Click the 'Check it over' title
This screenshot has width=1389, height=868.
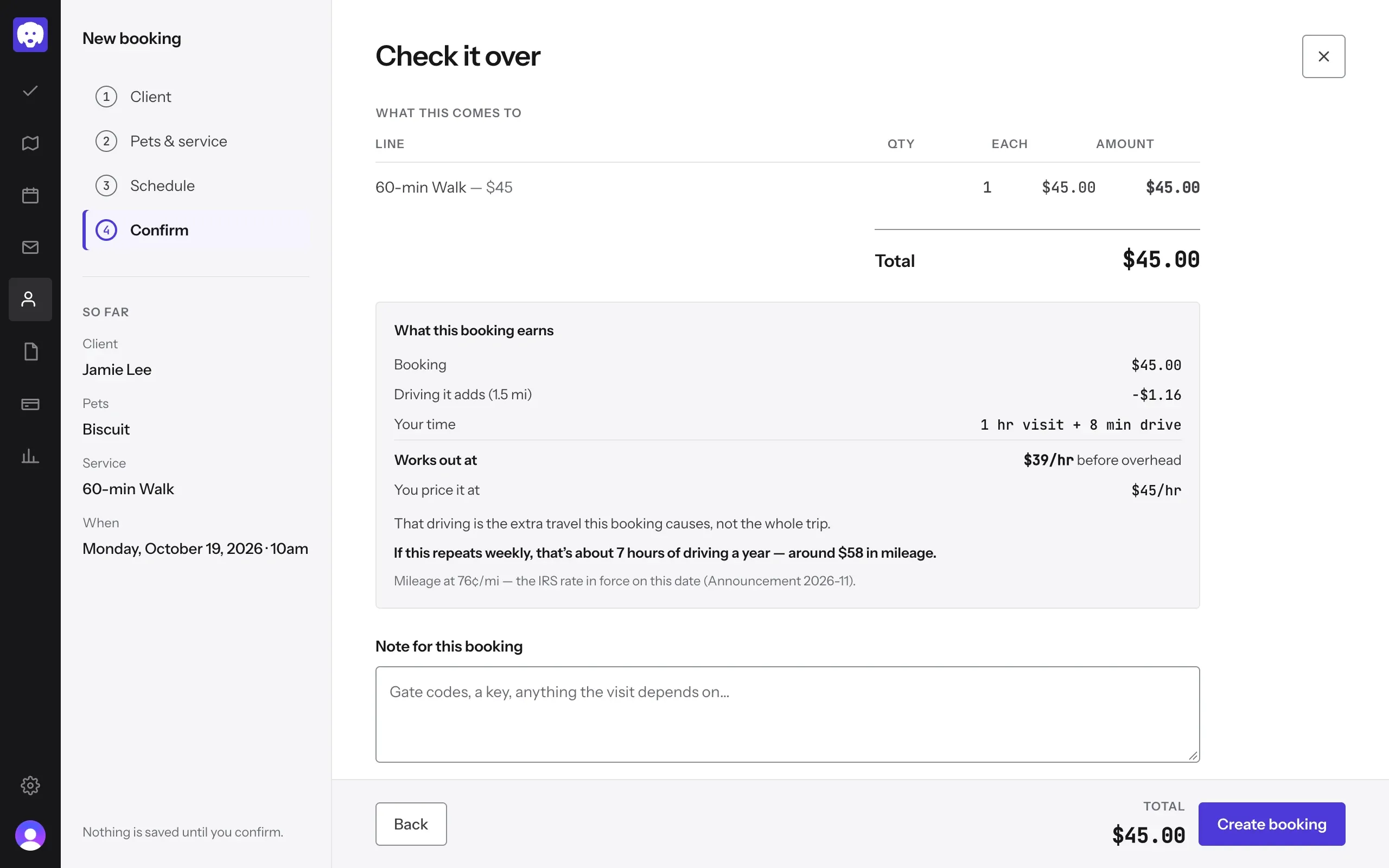point(457,56)
